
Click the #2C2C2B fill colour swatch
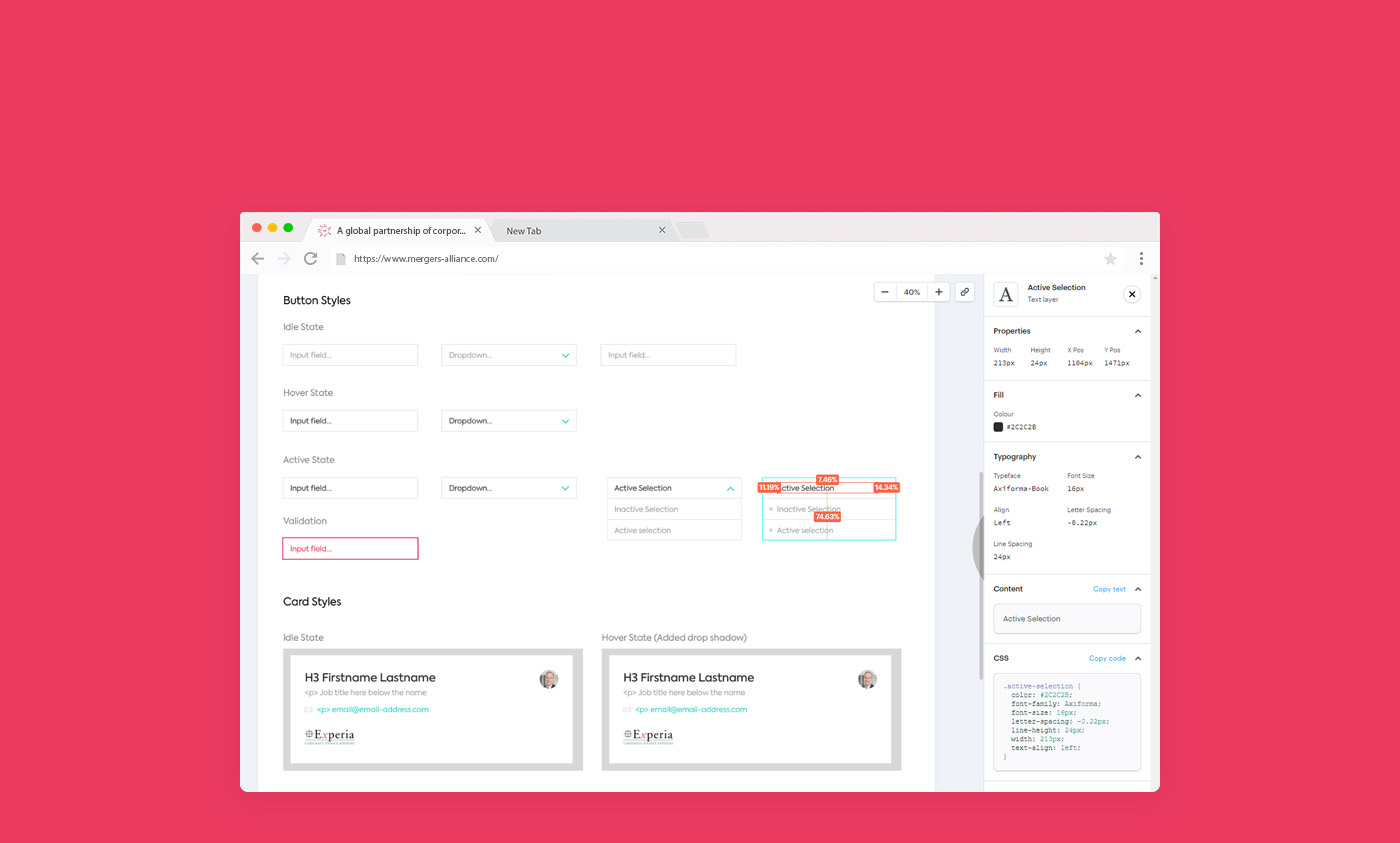[x=998, y=427]
